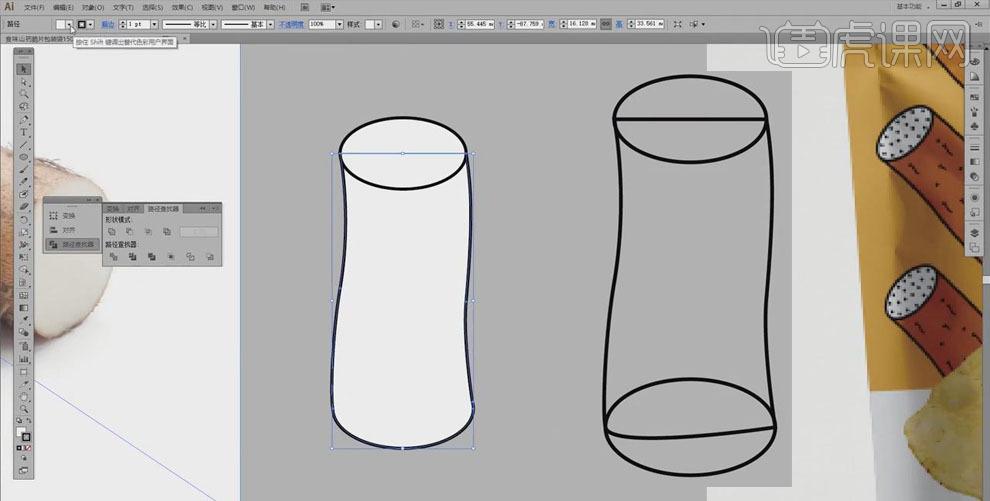Open the stroke color swatch dropdown arrow
This screenshot has height=501, width=990.
[x=91, y=25]
